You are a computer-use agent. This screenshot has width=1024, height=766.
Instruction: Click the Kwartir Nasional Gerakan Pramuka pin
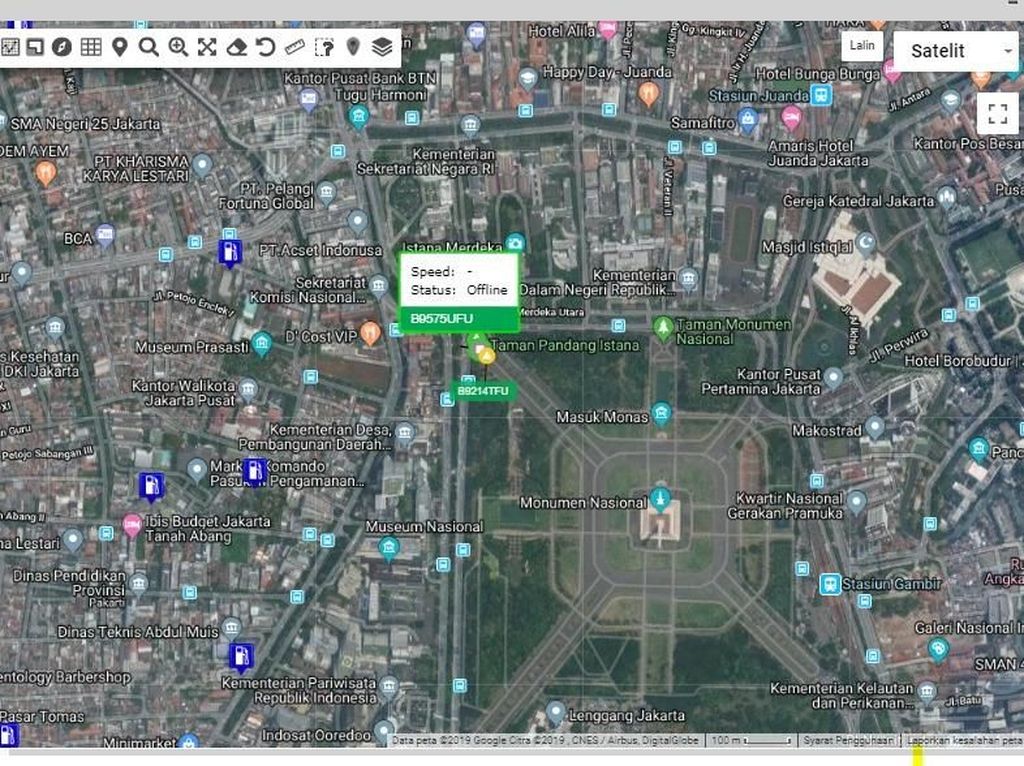coord(856,503)
